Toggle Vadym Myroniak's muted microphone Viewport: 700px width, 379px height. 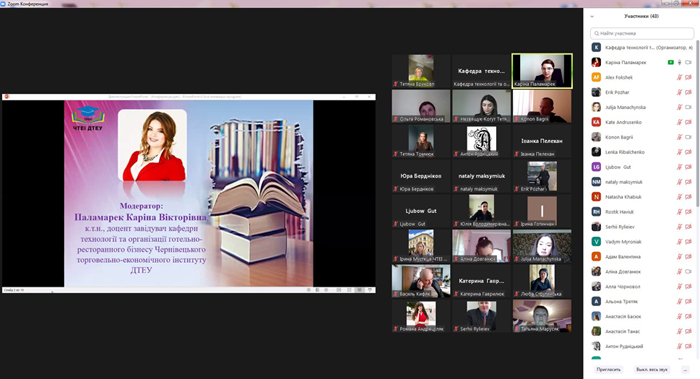coord(679,242)
